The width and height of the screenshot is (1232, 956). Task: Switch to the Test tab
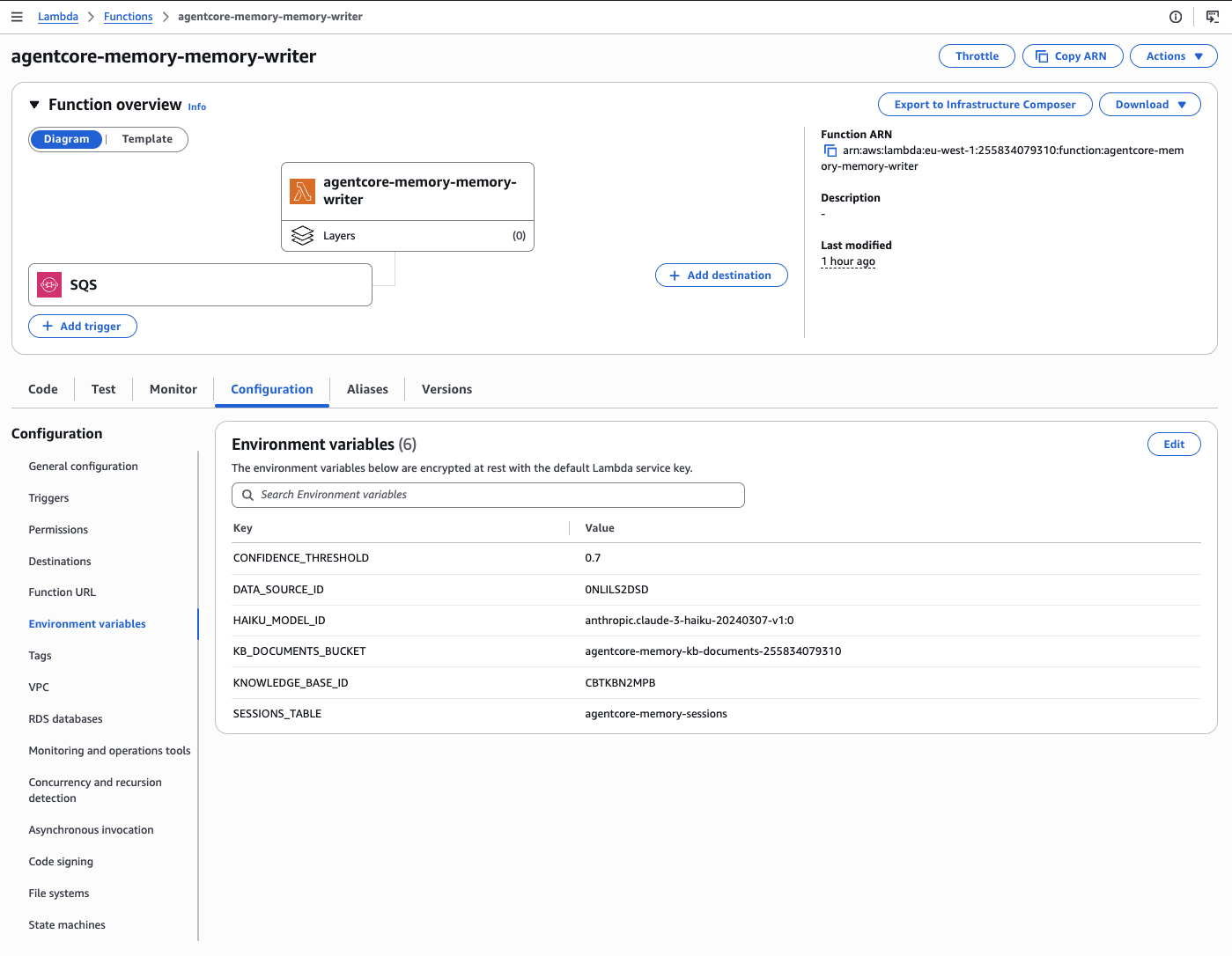[104, 389]
